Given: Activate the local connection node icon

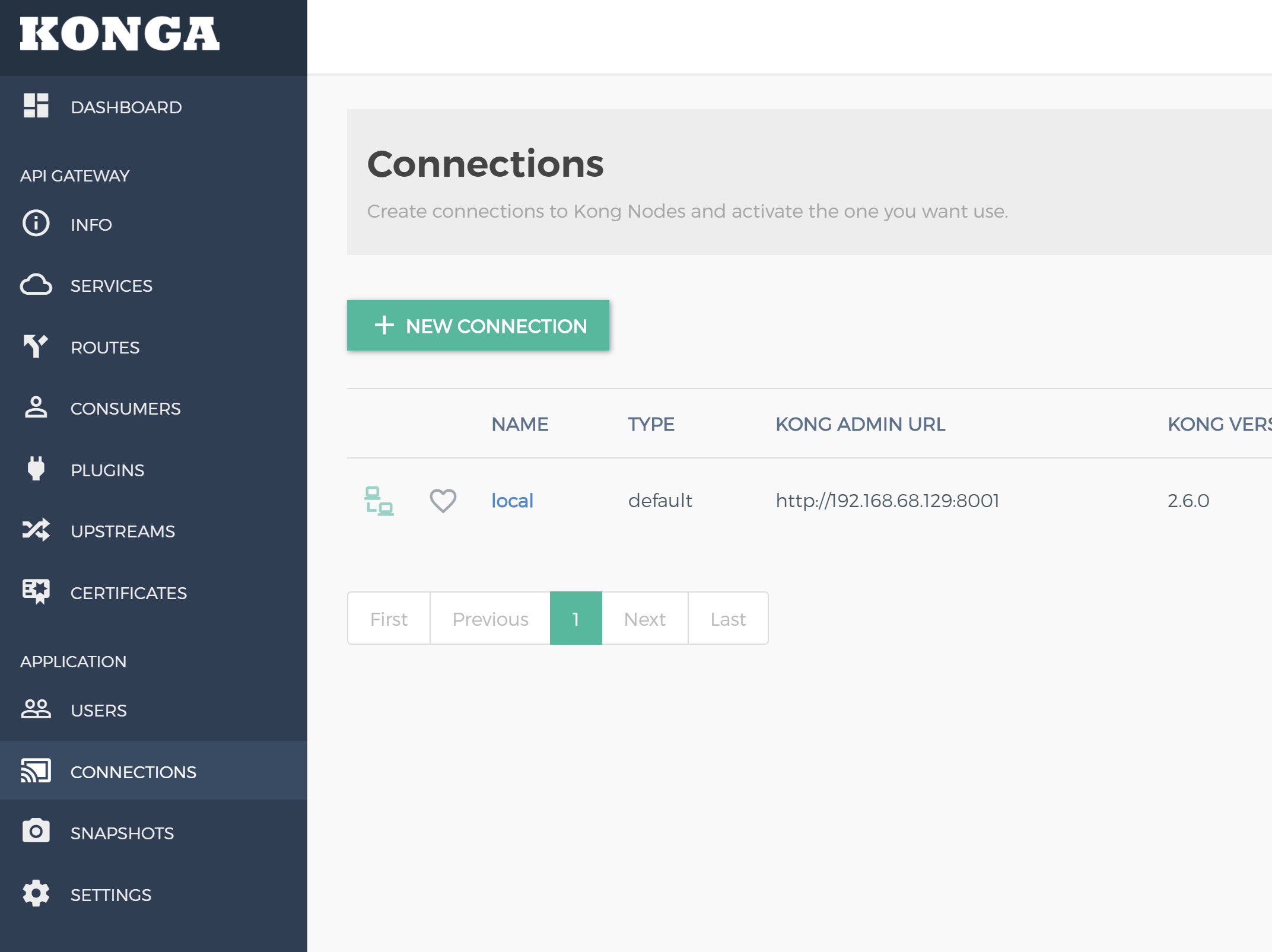Looking at the screenshot, I should 379,501.
